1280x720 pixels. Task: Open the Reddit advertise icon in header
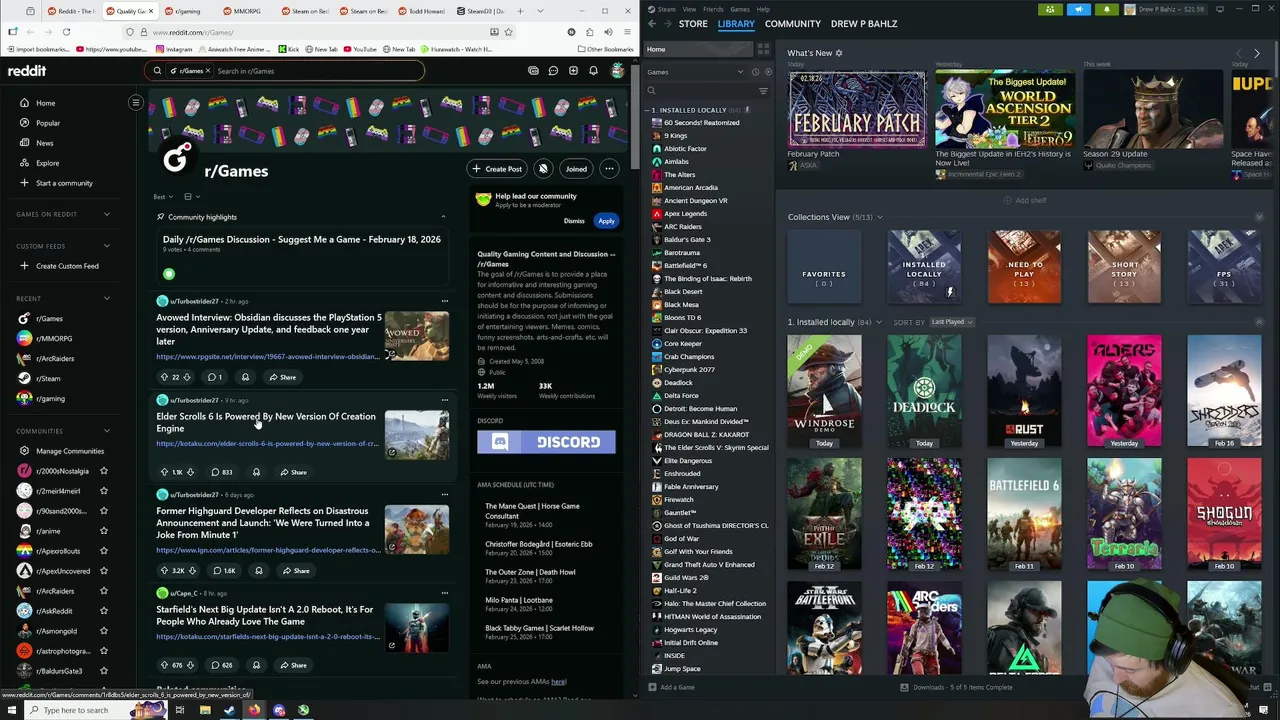(x=533, y=71)
